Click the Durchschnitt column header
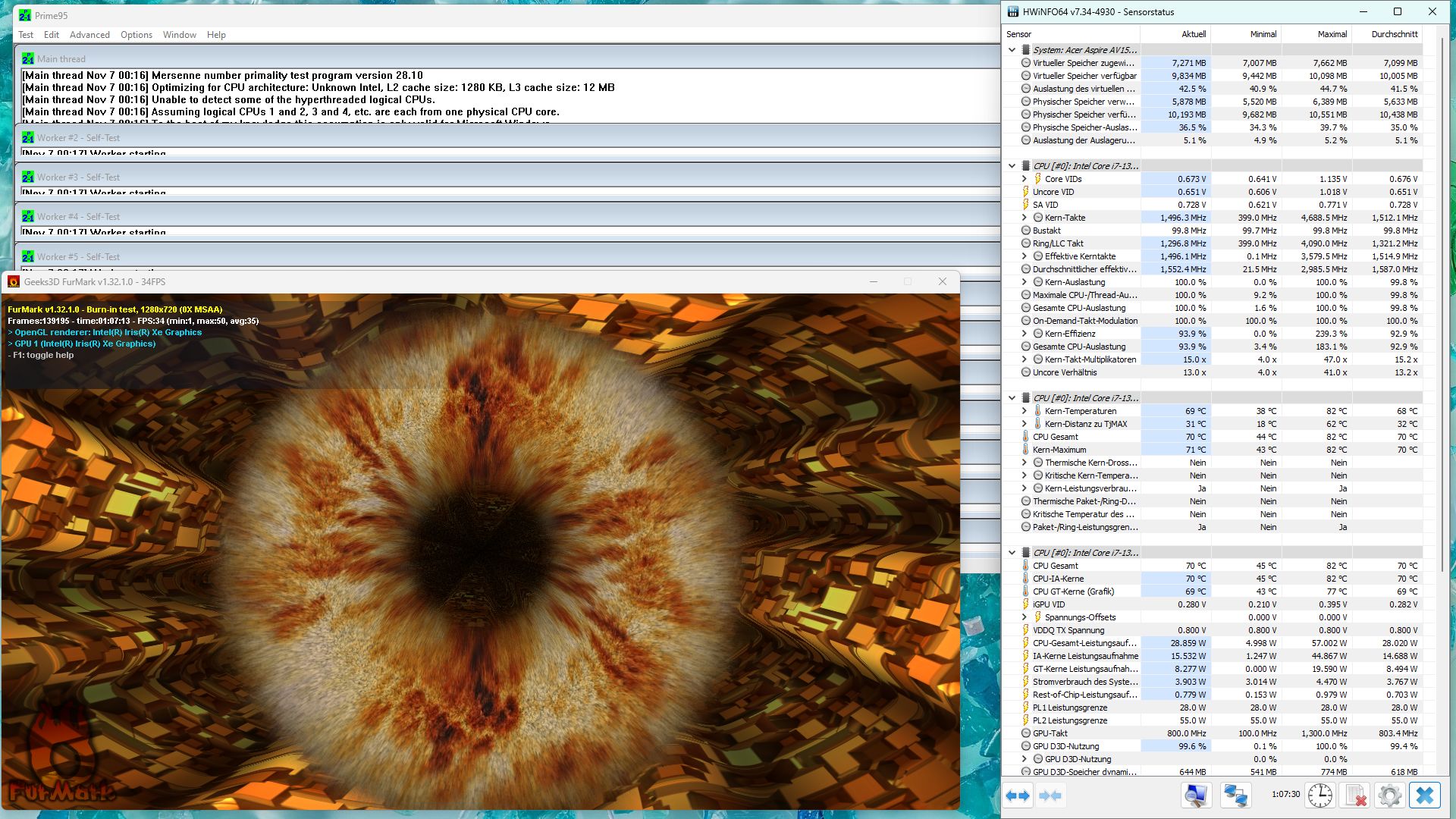 (1394, 34)
